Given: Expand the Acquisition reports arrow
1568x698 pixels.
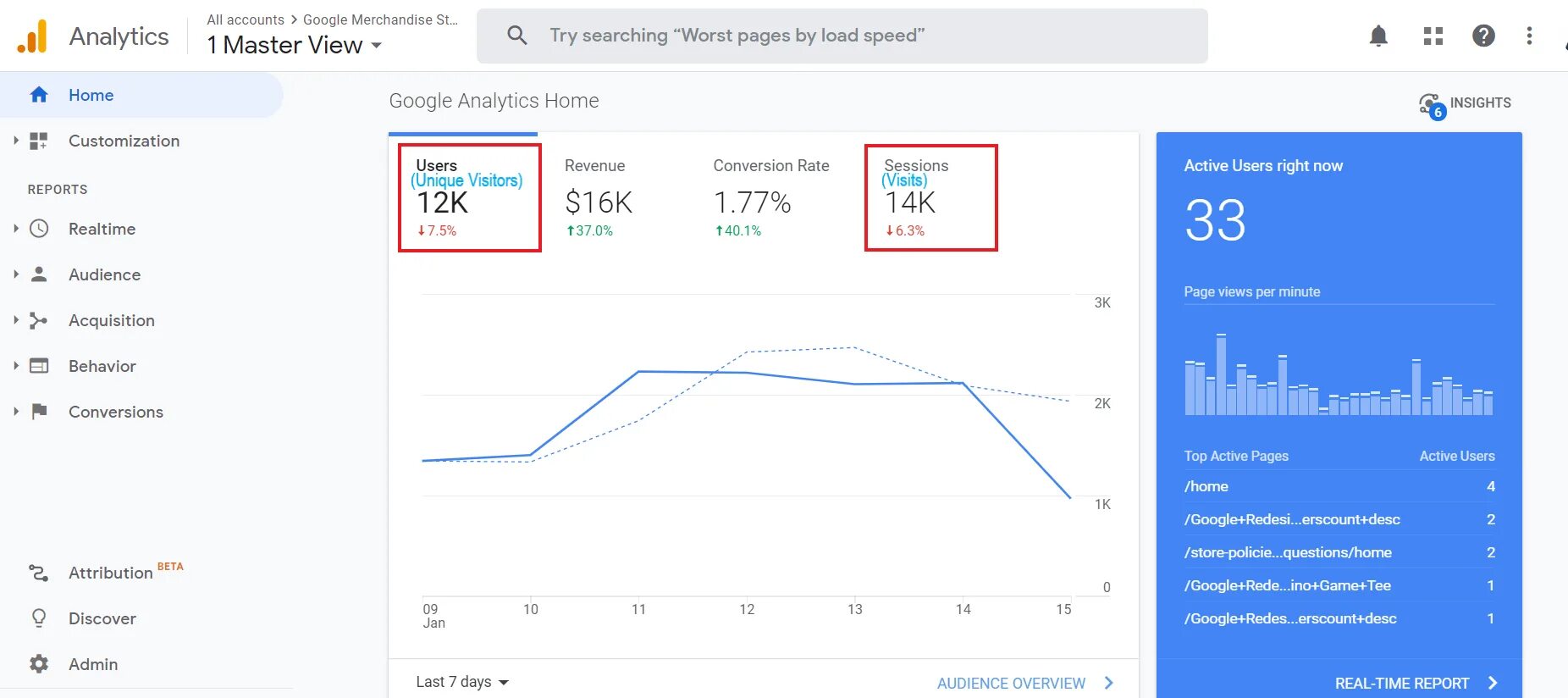Looking at the screenshot, I should [15, 320].
